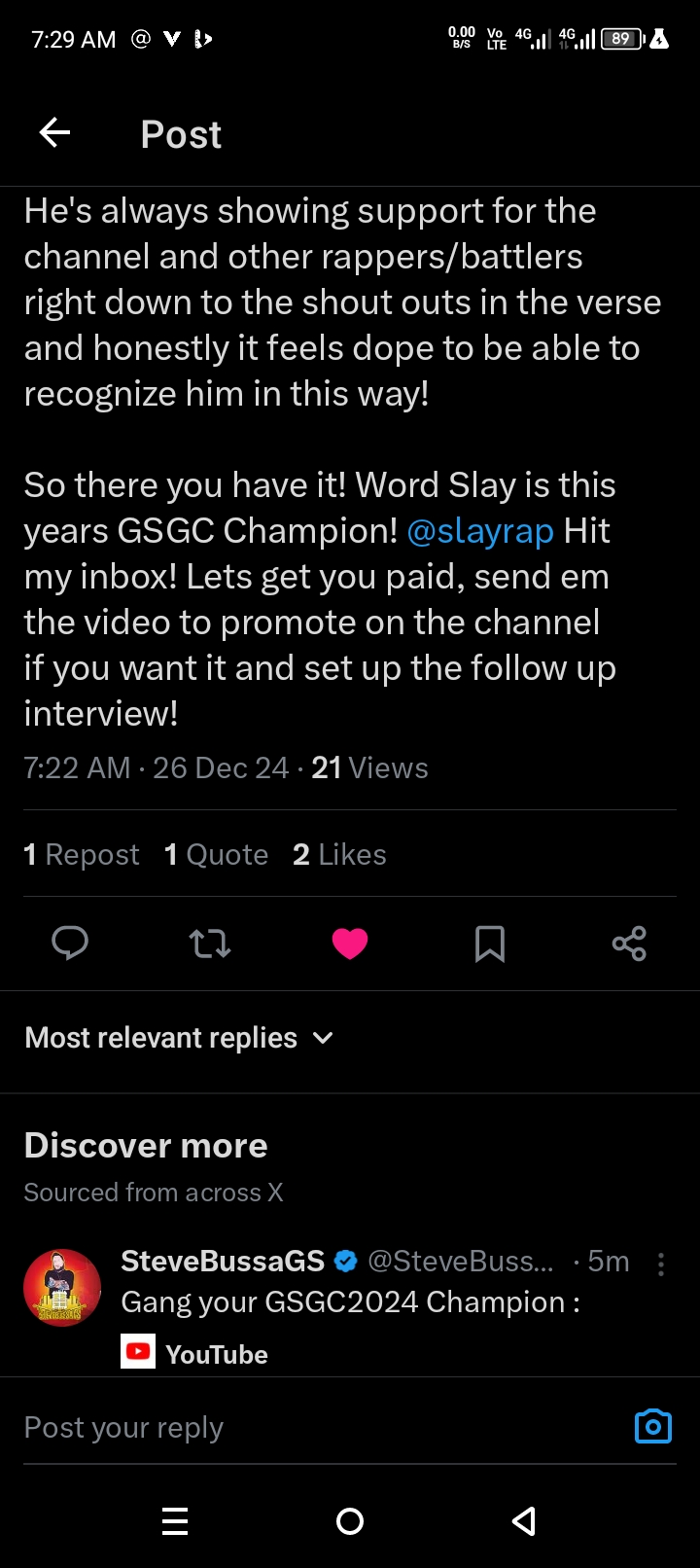
Task: Tap the SteveBussaGS display name
Action: point(223,1262)
